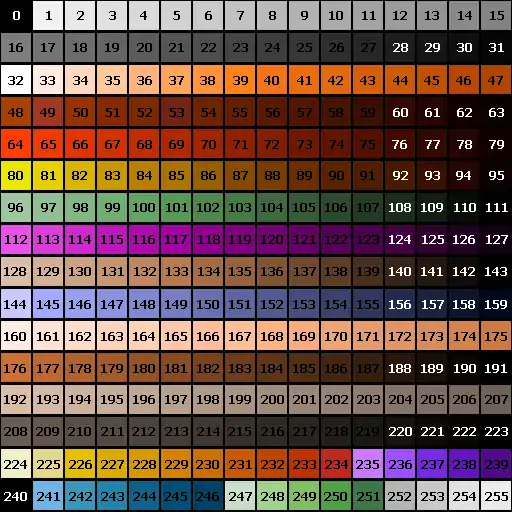The height and width of the screenshot is (512, 512).
Task: Click the deep purple swatch 239
Action: point(496,463)
